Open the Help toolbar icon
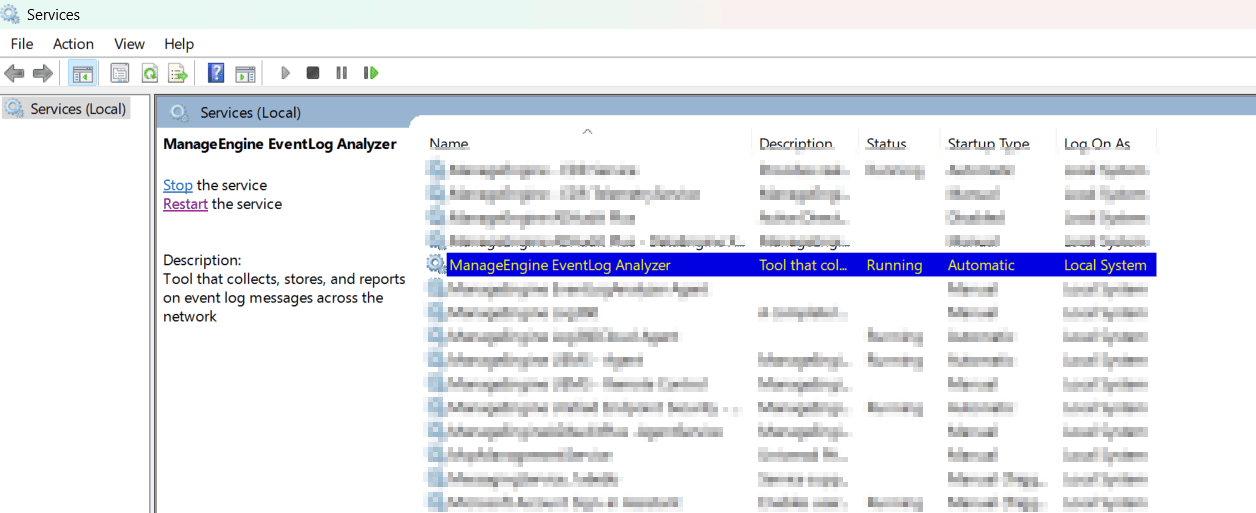This screenshot has width=1256, height=513. pyautogui.click(x=215, y=73)
